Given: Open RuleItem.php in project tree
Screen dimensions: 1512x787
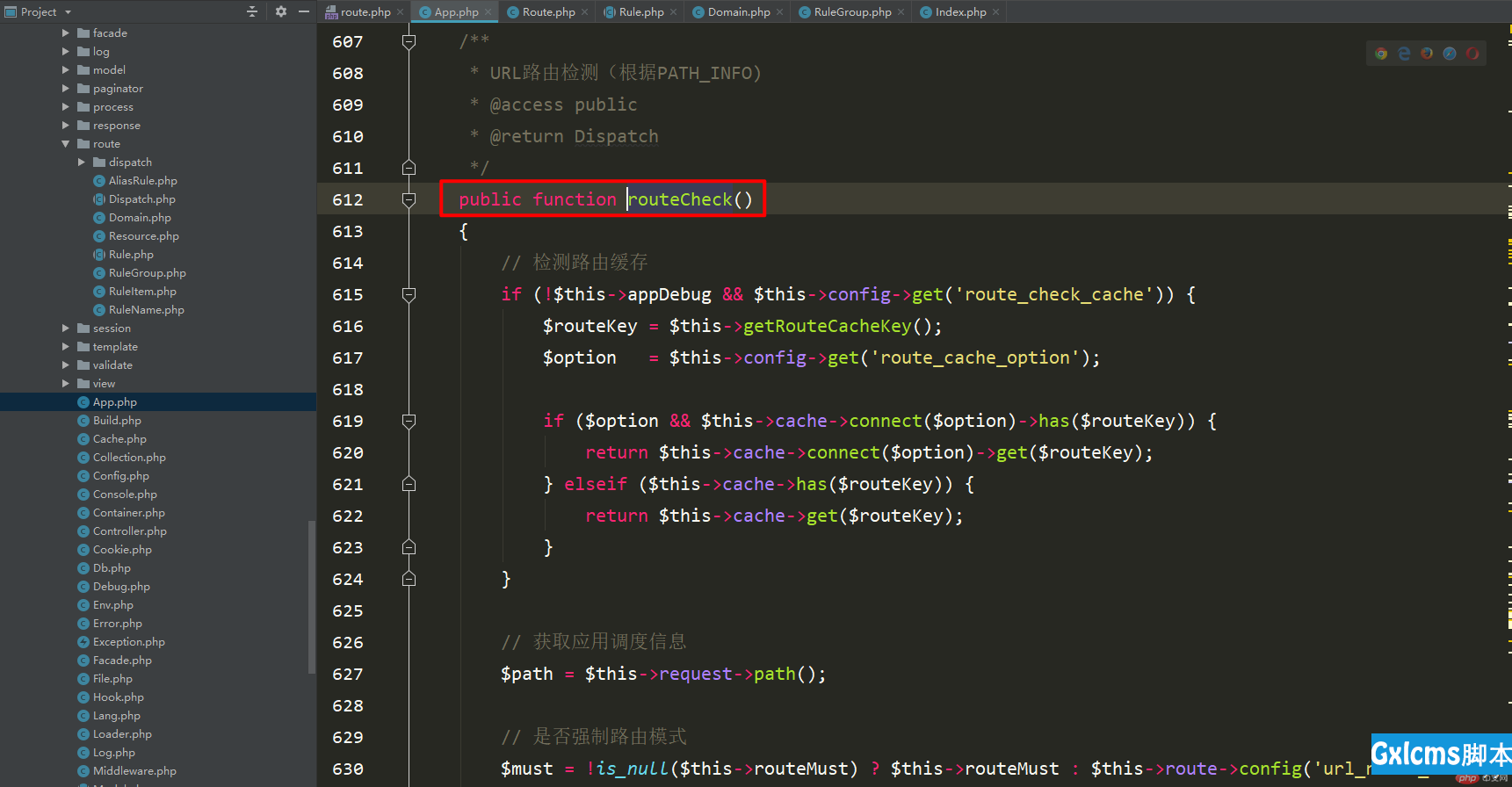Looking at the screenshot, I should 135,291.
